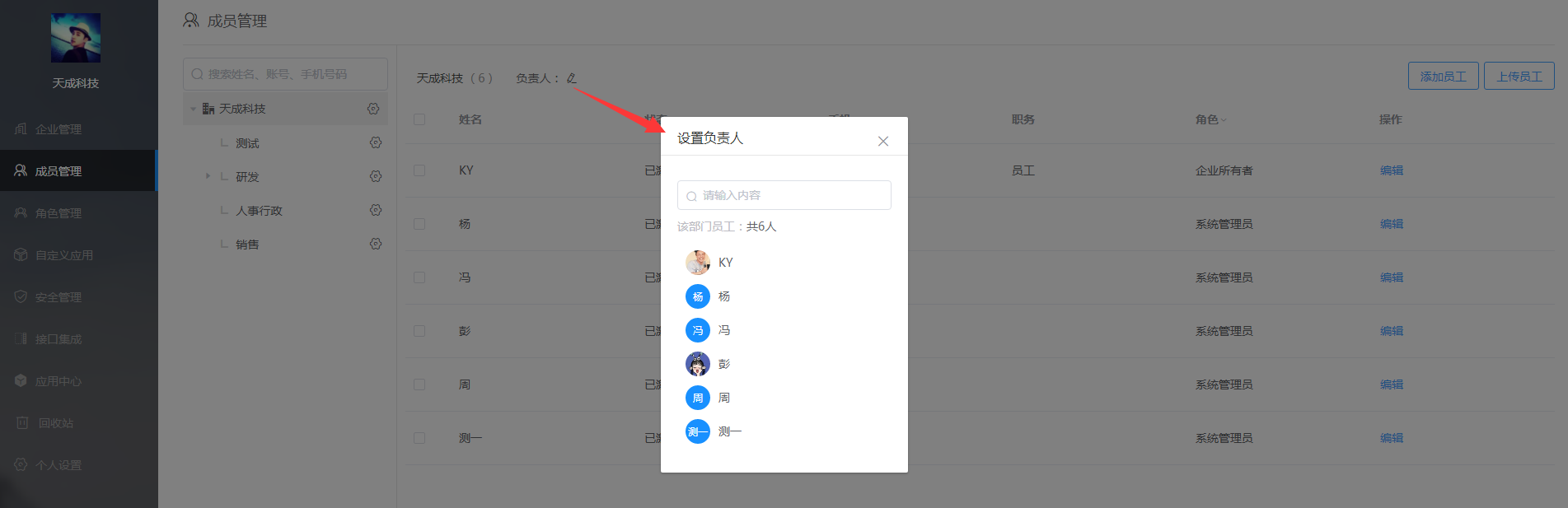Choose 彭 avatar as the responsible person
This screenshot has width=1568, height=508.
[698, 364]
